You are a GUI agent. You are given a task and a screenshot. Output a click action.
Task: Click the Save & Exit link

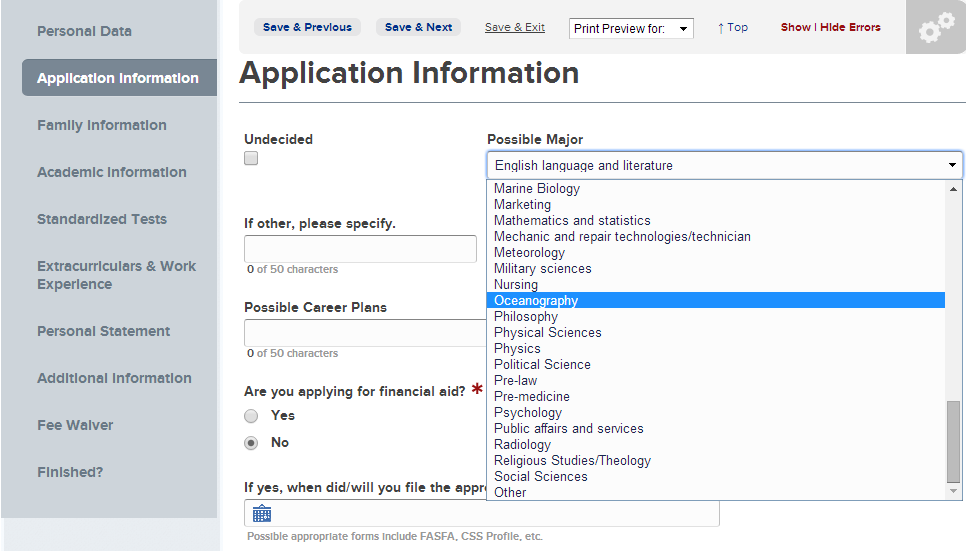(514, 27)
